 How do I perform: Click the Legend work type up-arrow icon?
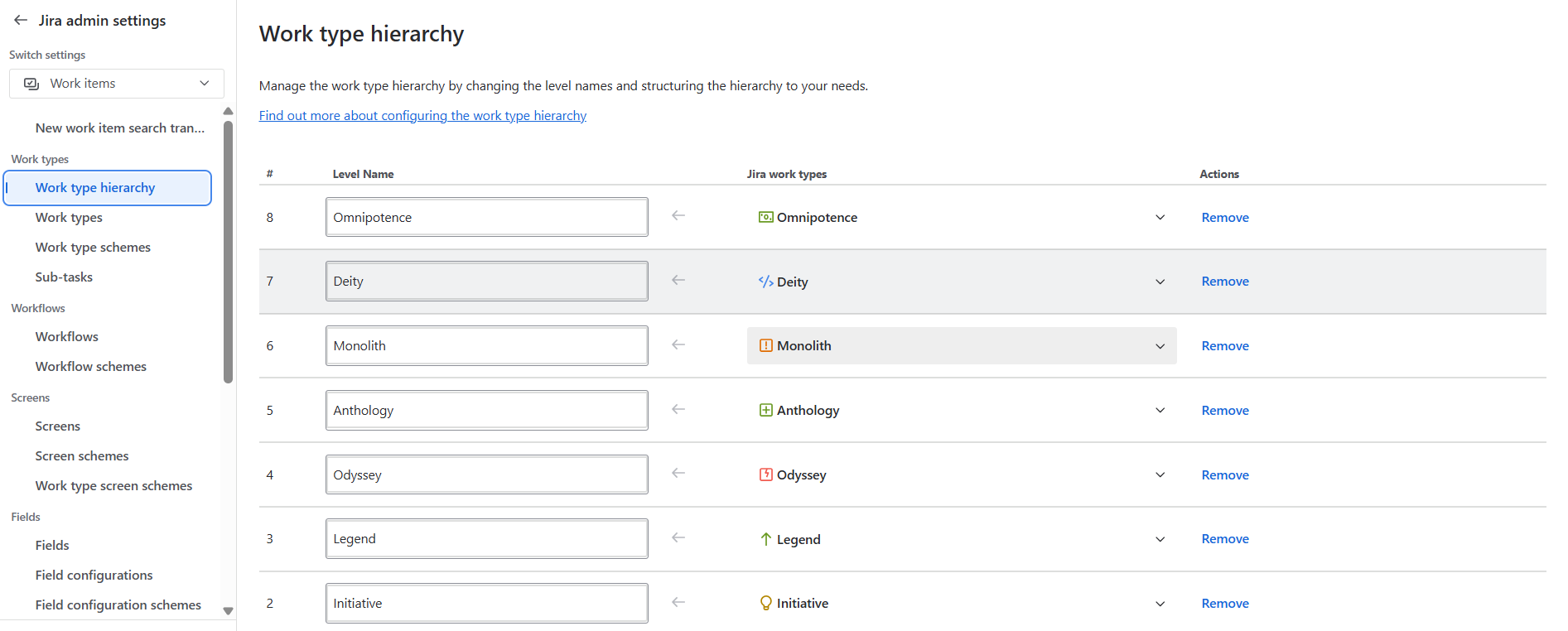click(766, 539)
